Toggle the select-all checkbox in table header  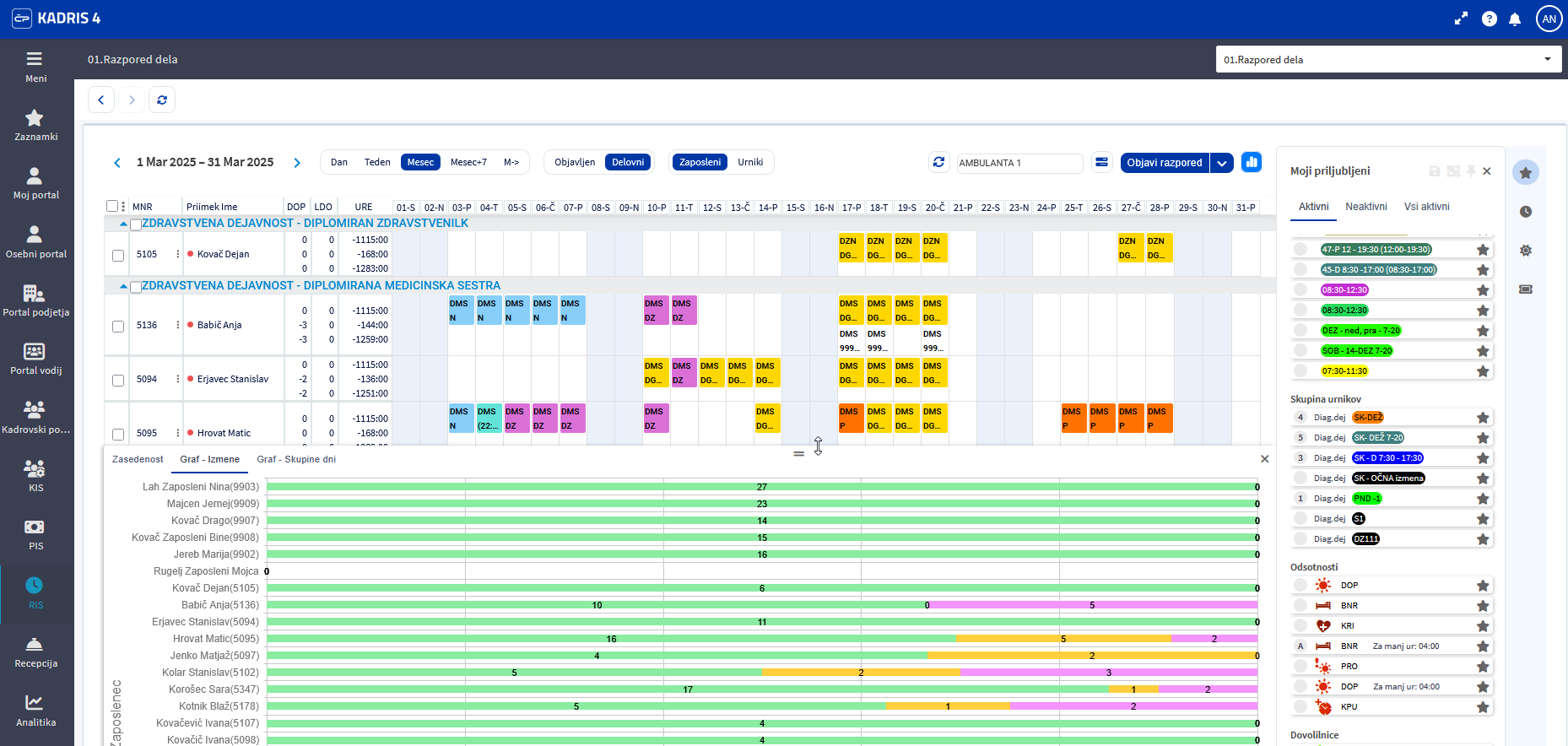tap(112, 206)
